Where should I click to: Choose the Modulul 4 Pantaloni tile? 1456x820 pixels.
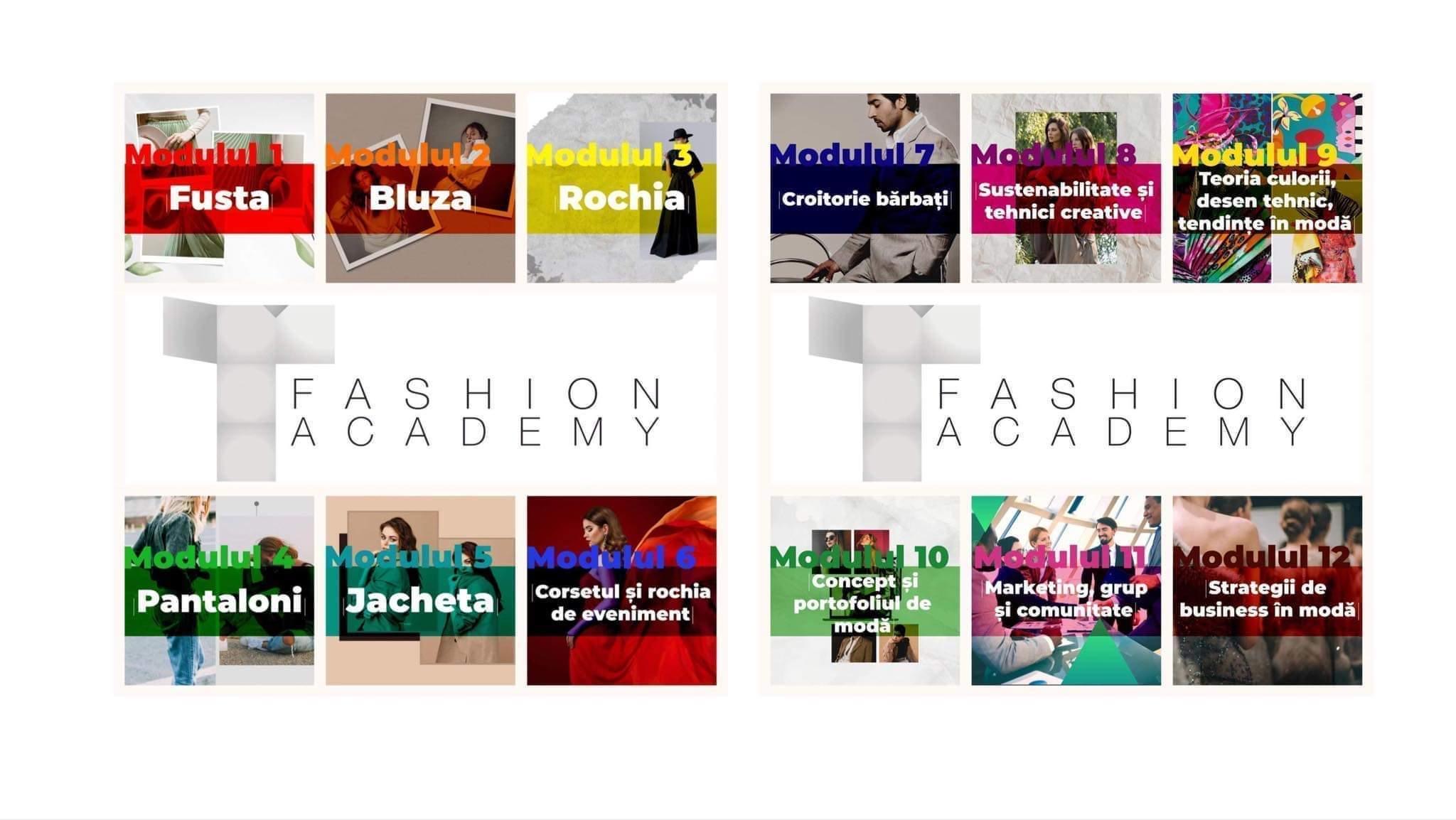coord(219,590)
